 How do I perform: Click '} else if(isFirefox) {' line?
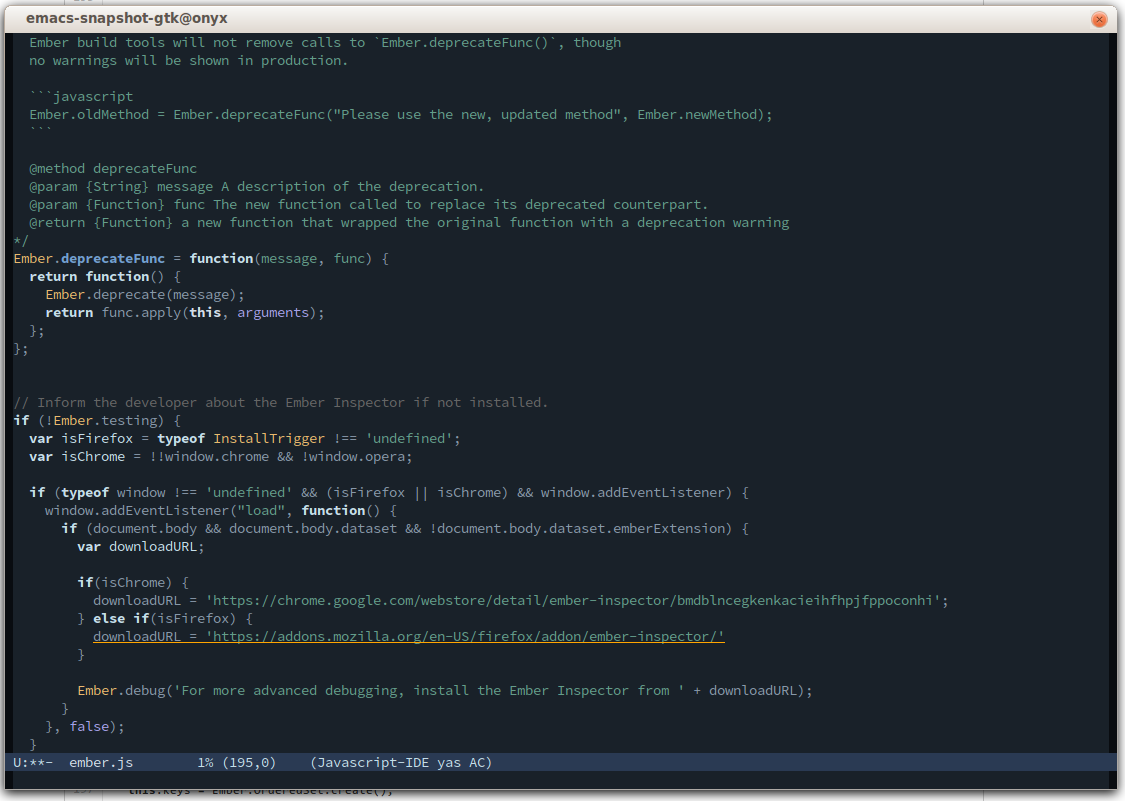tap(165, 618)
